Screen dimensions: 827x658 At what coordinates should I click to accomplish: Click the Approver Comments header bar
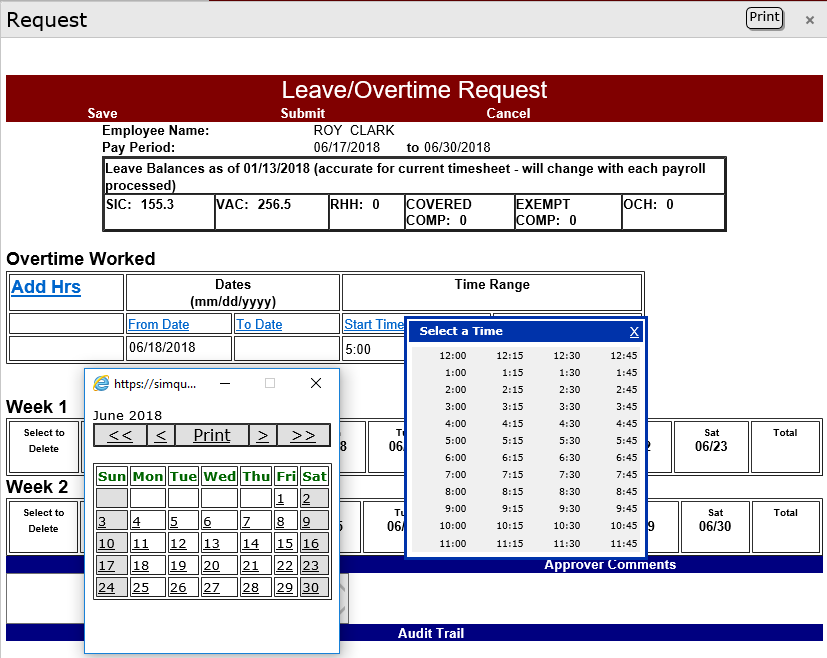click(x=610, y=565)
